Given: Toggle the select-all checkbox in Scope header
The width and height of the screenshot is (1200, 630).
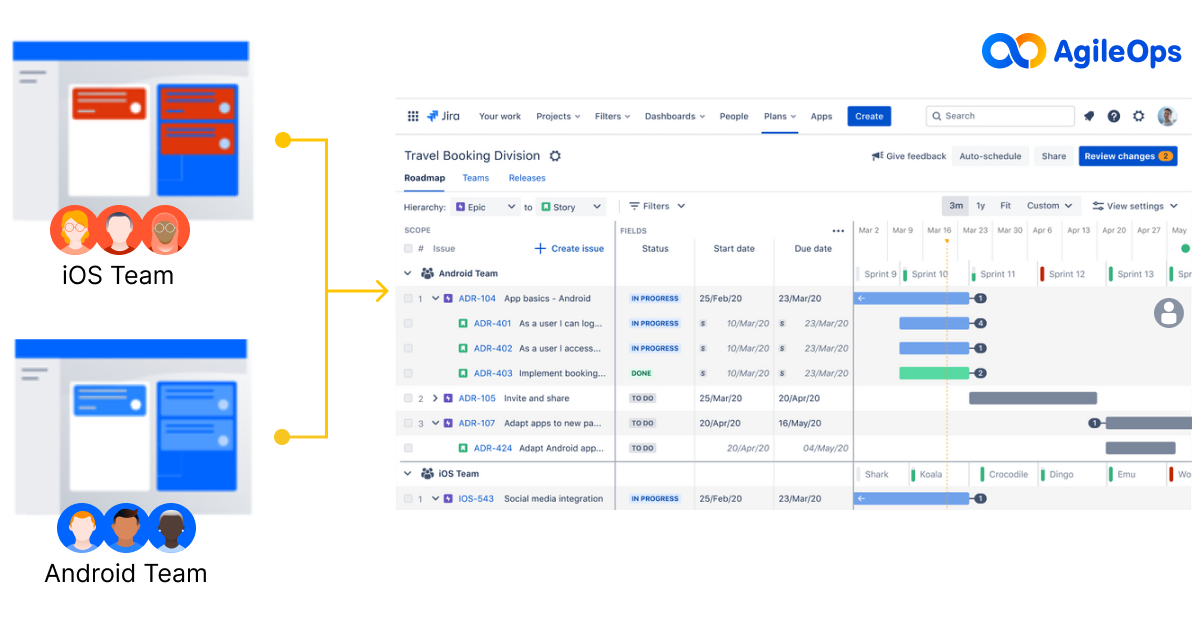Looking at the screenshot, I should tap(408, 249).
